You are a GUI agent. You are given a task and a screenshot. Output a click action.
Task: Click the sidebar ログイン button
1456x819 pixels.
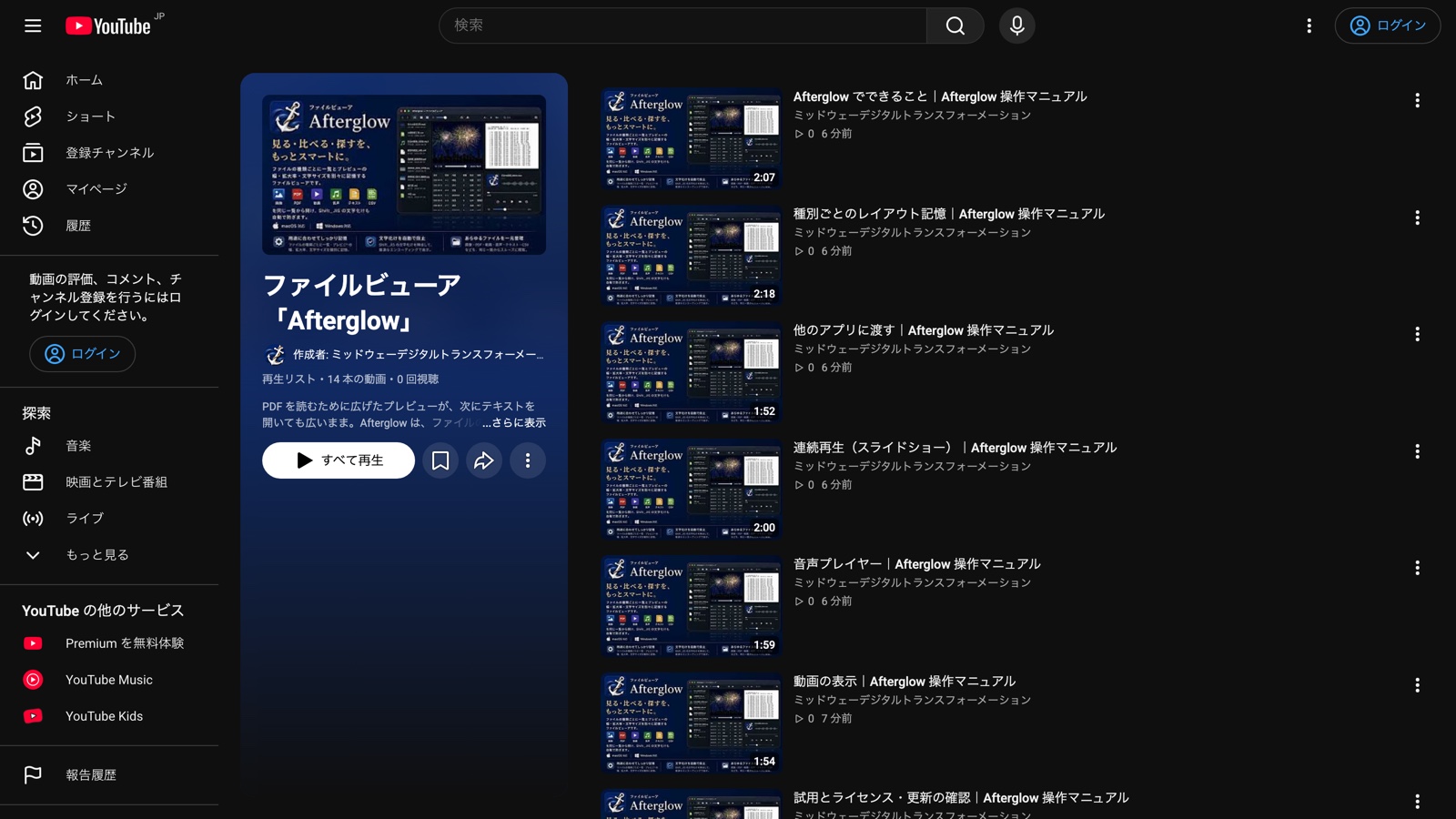[82, 354]
